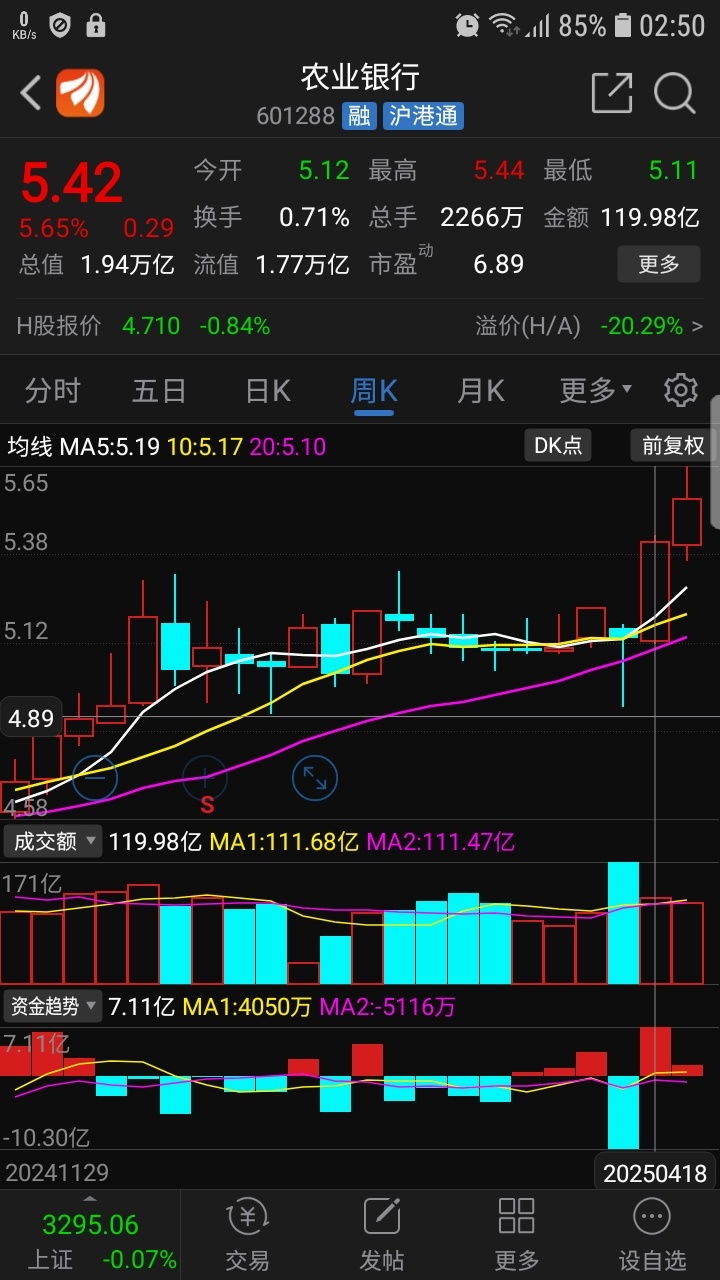Tap the battery status icon
720x1280 pixels.
pos(623,25)
